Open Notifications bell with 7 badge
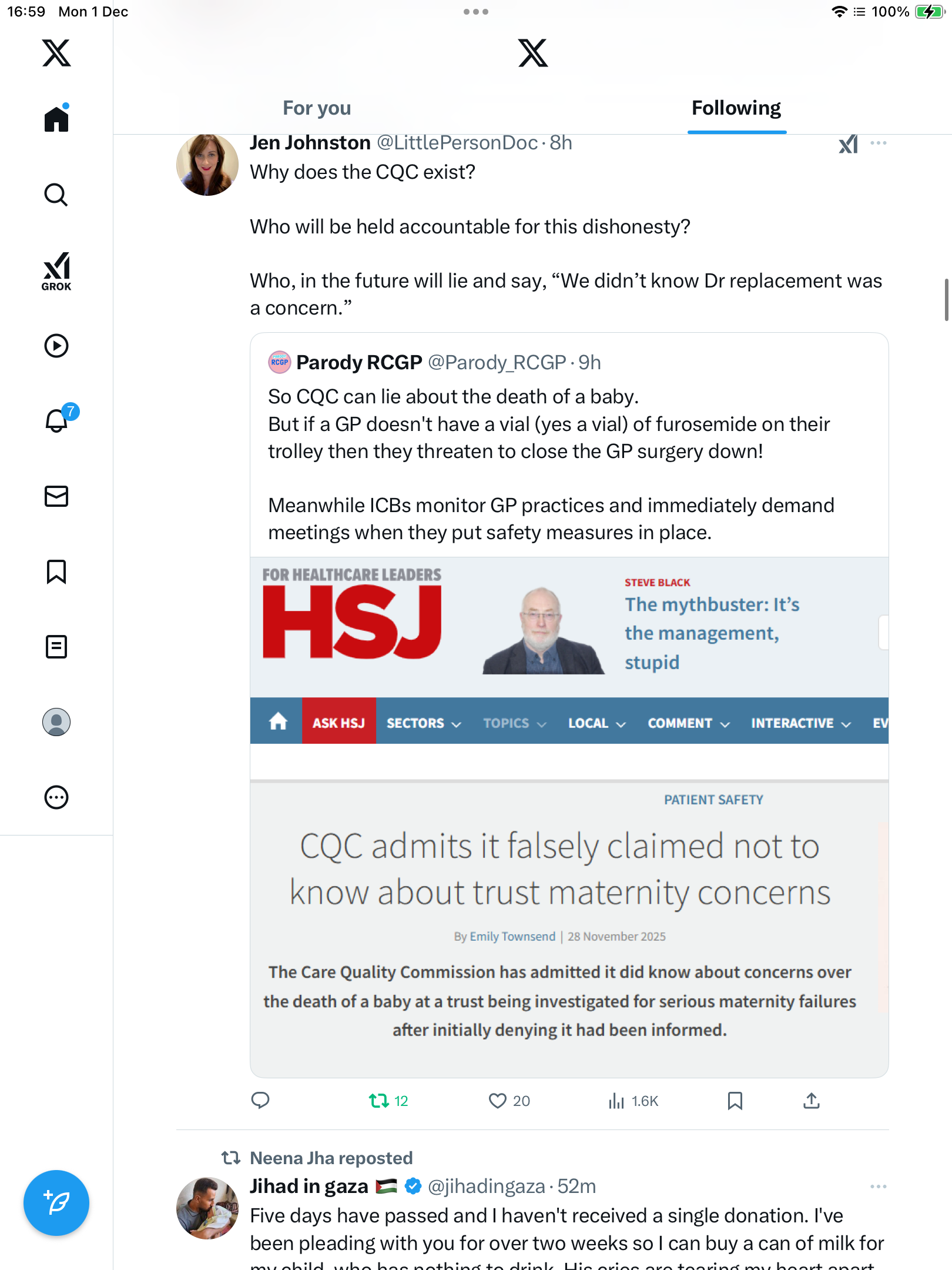The image size is (952, 1270). pos(57,420)
